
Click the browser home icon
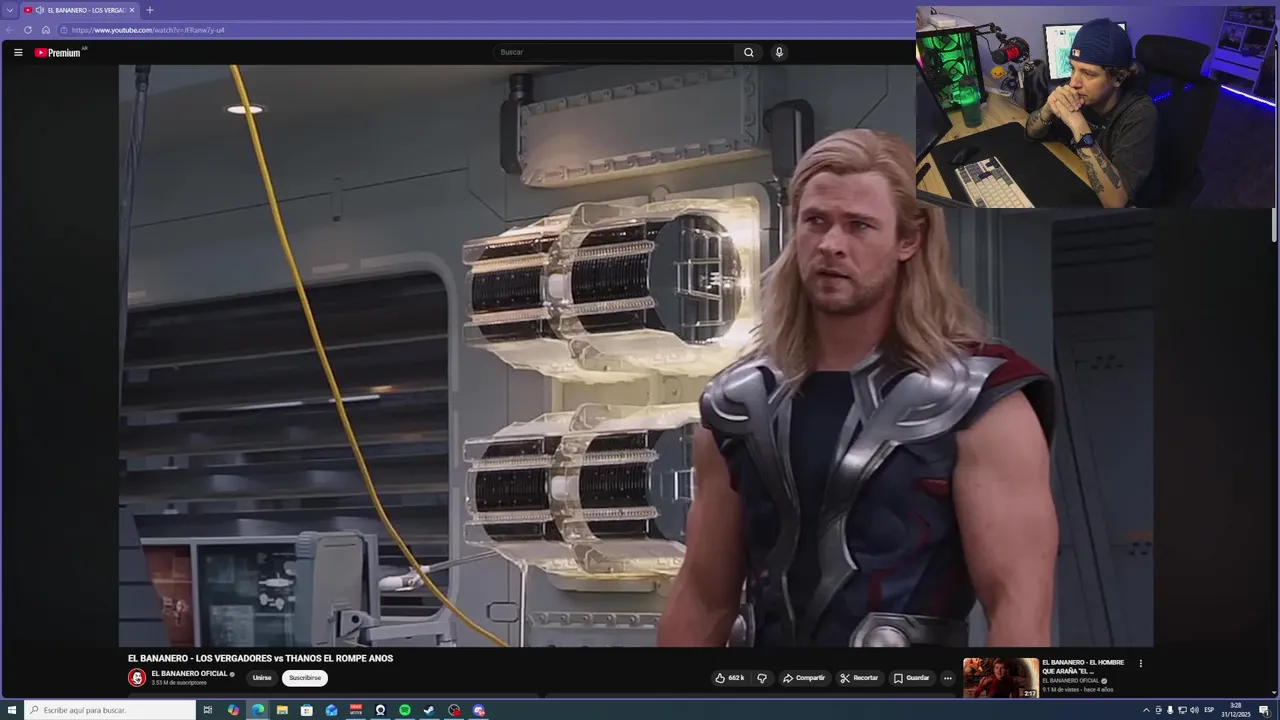pyautogui.click(x=45, y=30)
